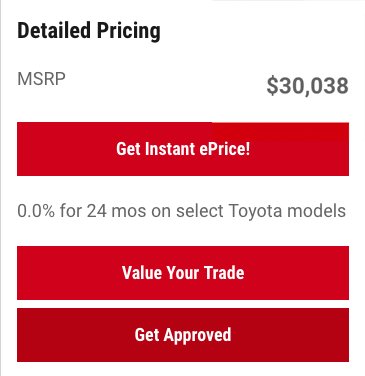This screenshot has width=365, height=376.
Task: Click the word Instant on the top red button
Action: pyautogui.click(x=170, y=149)
